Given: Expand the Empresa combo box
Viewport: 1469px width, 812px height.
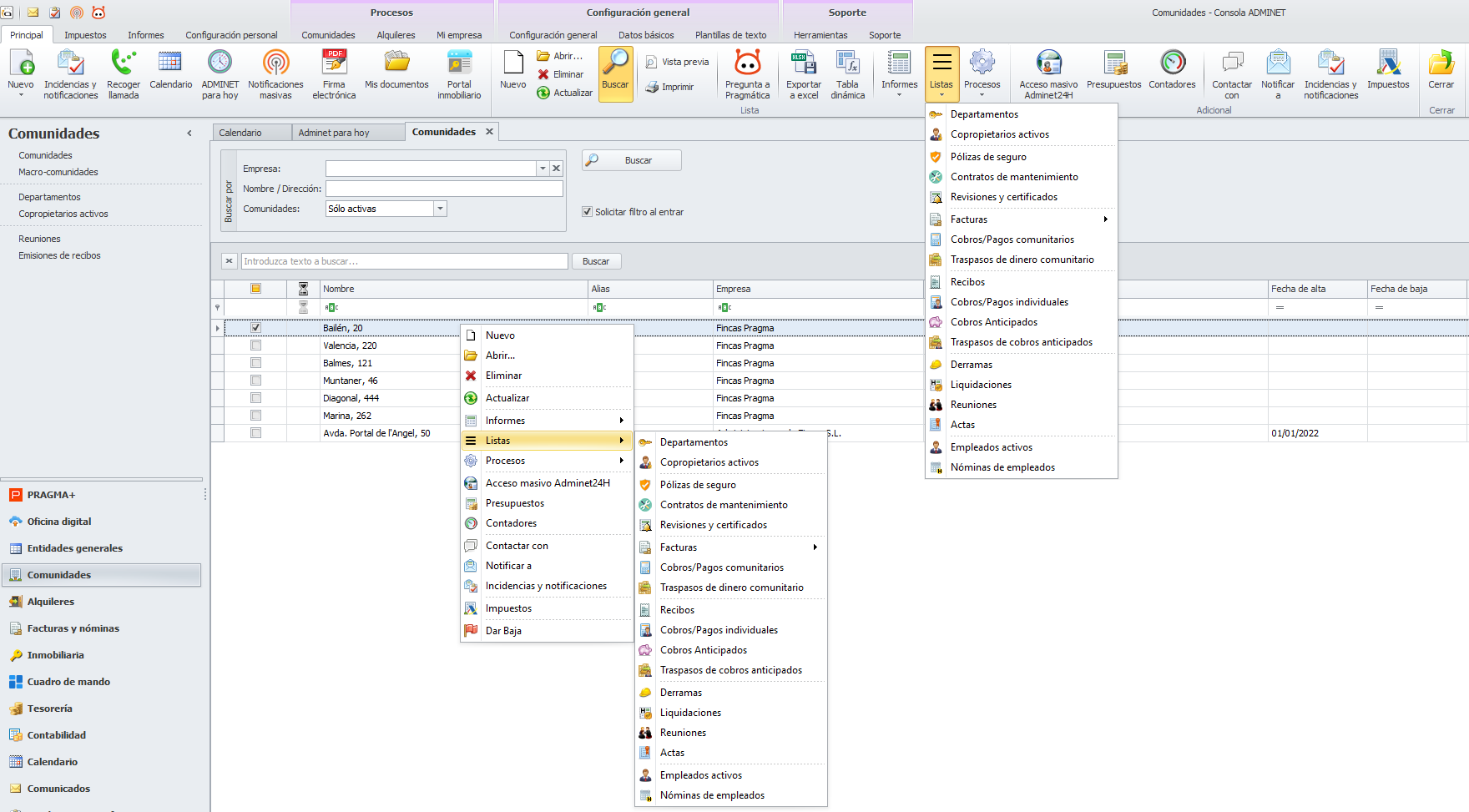Looking at the screenshot, I should coord(543,169).
